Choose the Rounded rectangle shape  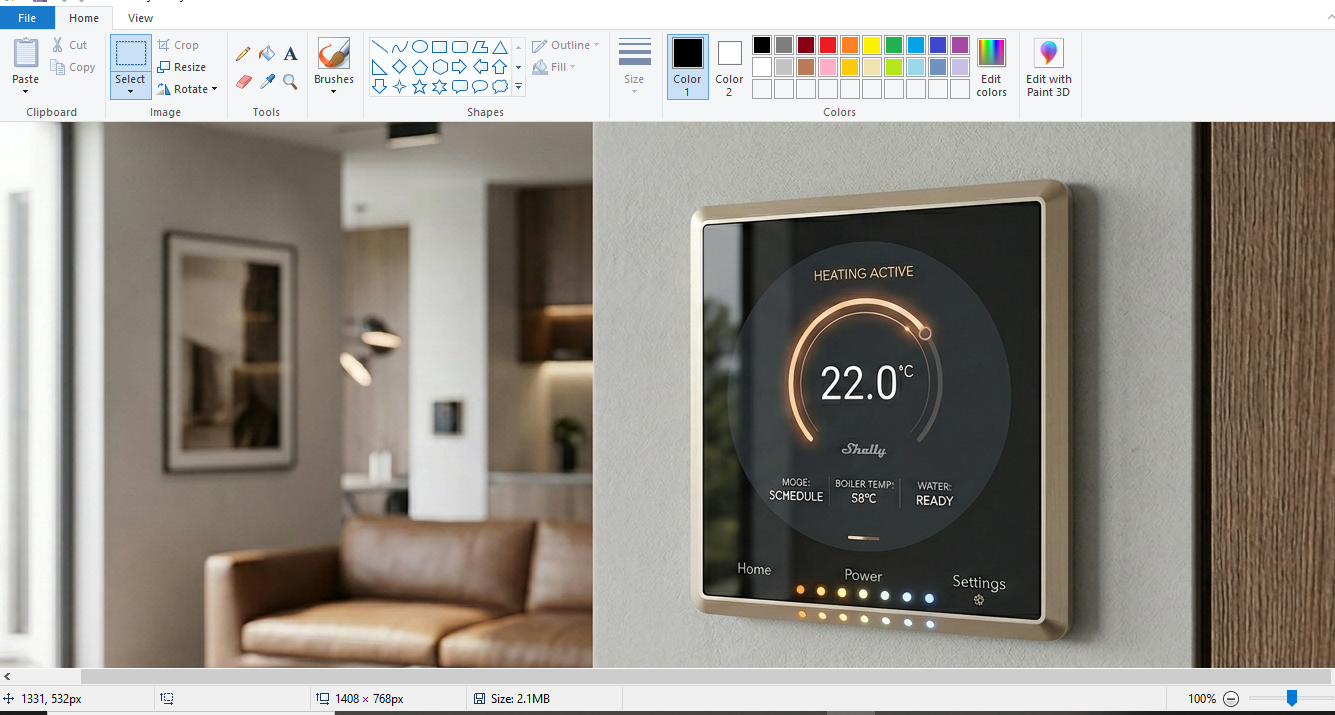point(460,47)
